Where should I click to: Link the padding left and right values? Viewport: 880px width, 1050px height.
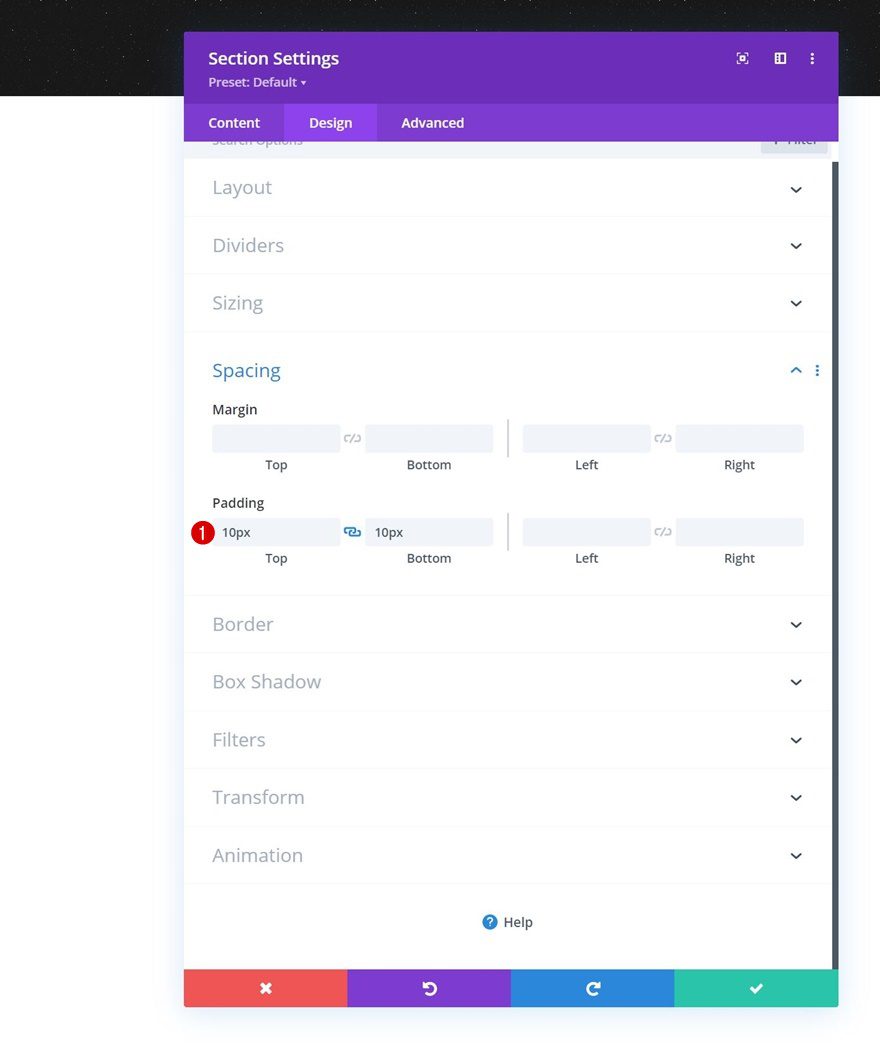(663, 531)
